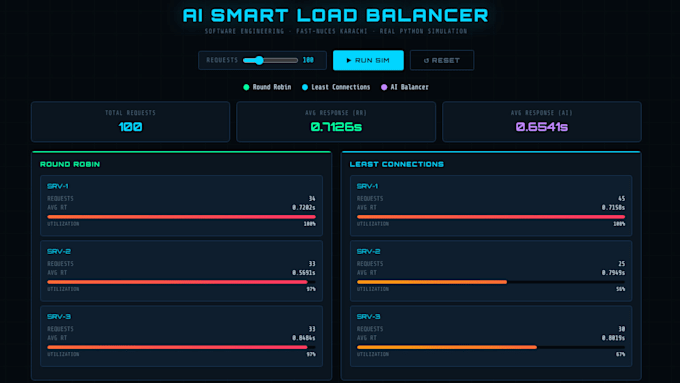Click the AI SMART LOAD BALANCER title
This screenshot has height=383, width=680.
click(x=336, y=15)
